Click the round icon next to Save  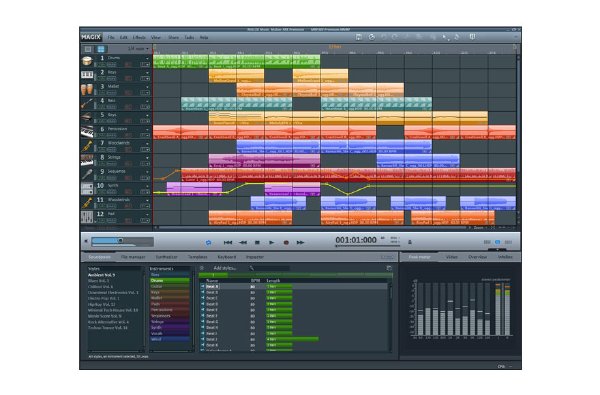point(371,37)
